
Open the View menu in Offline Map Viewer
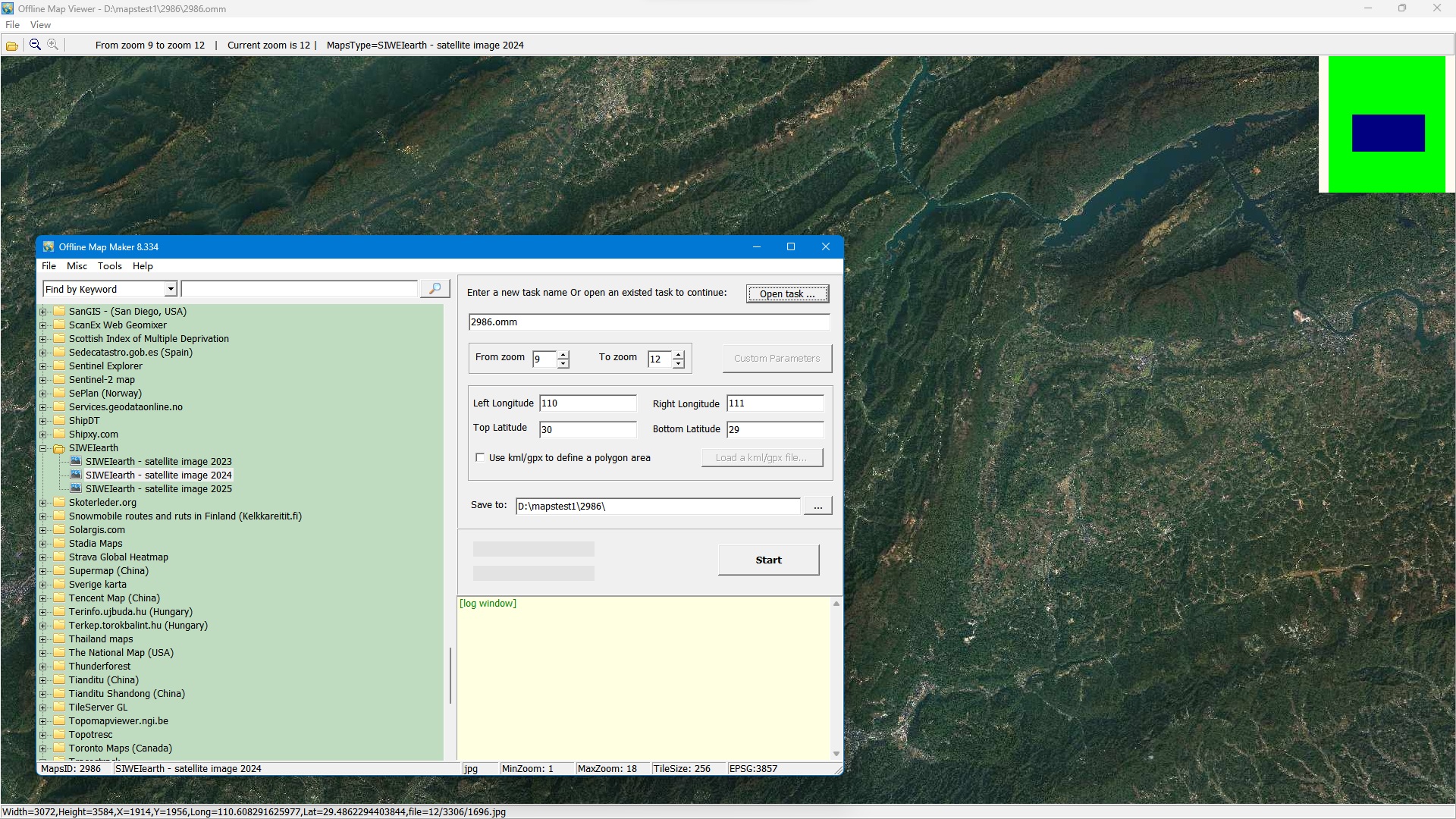(x=40, y=25)
